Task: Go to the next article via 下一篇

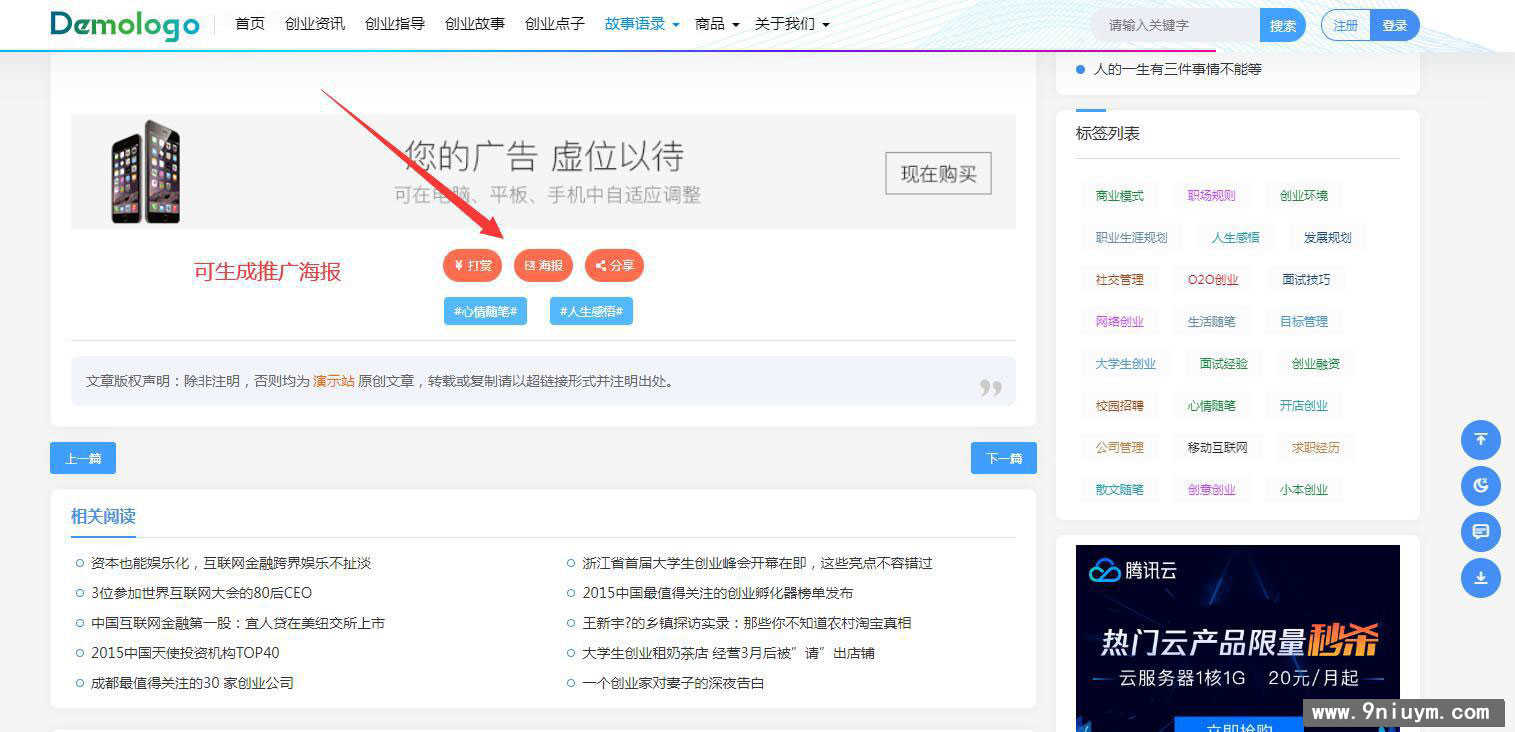Action: pos(1003,457)
